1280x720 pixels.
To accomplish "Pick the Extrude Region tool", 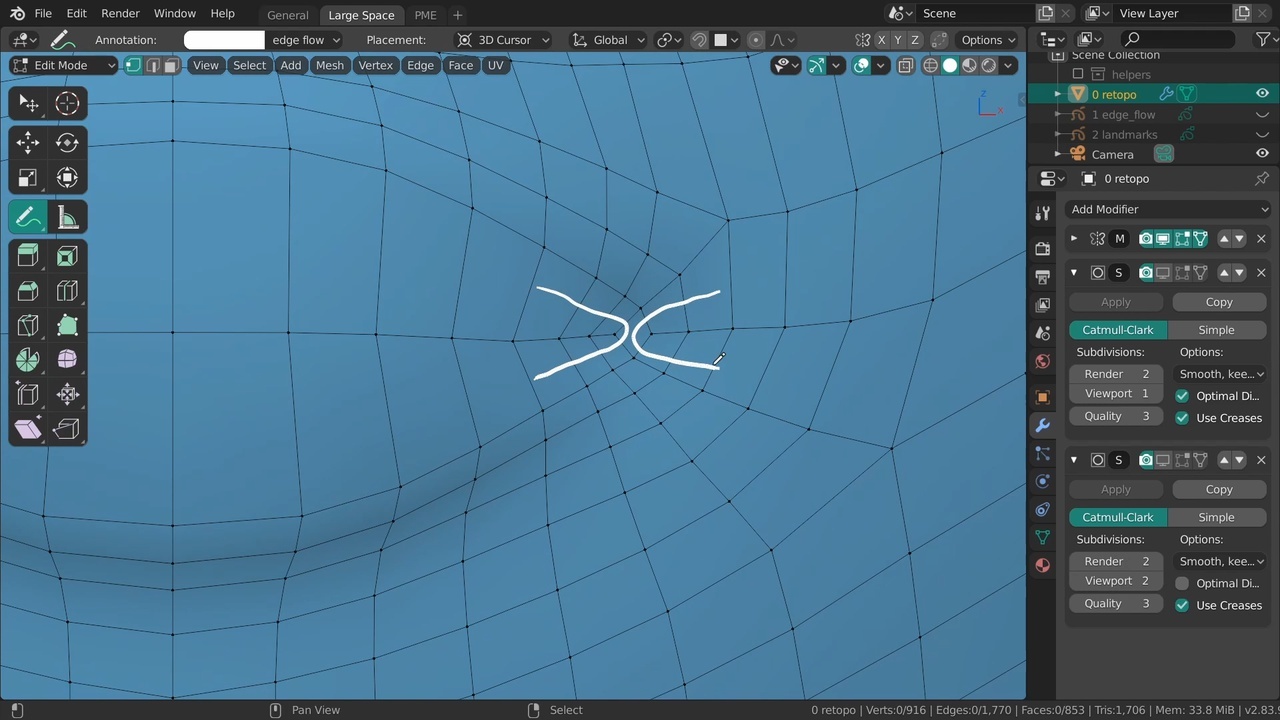I will point(28,256).
